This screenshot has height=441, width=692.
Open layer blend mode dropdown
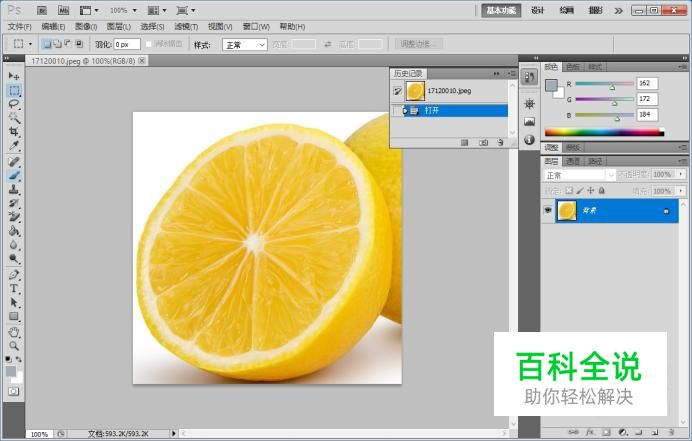pyautogui.click(x=579, y=175)
